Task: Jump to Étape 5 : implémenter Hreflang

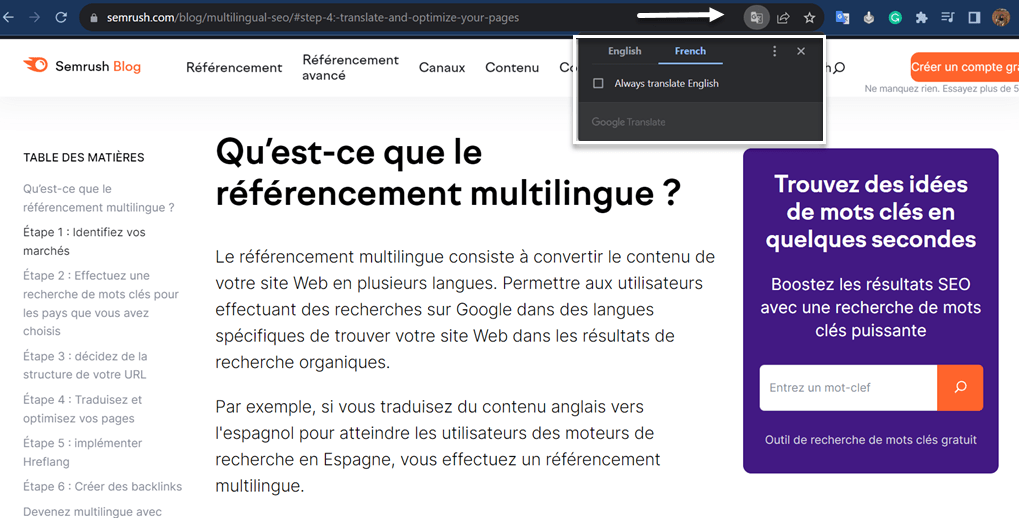Action: [x=83, y=452]
